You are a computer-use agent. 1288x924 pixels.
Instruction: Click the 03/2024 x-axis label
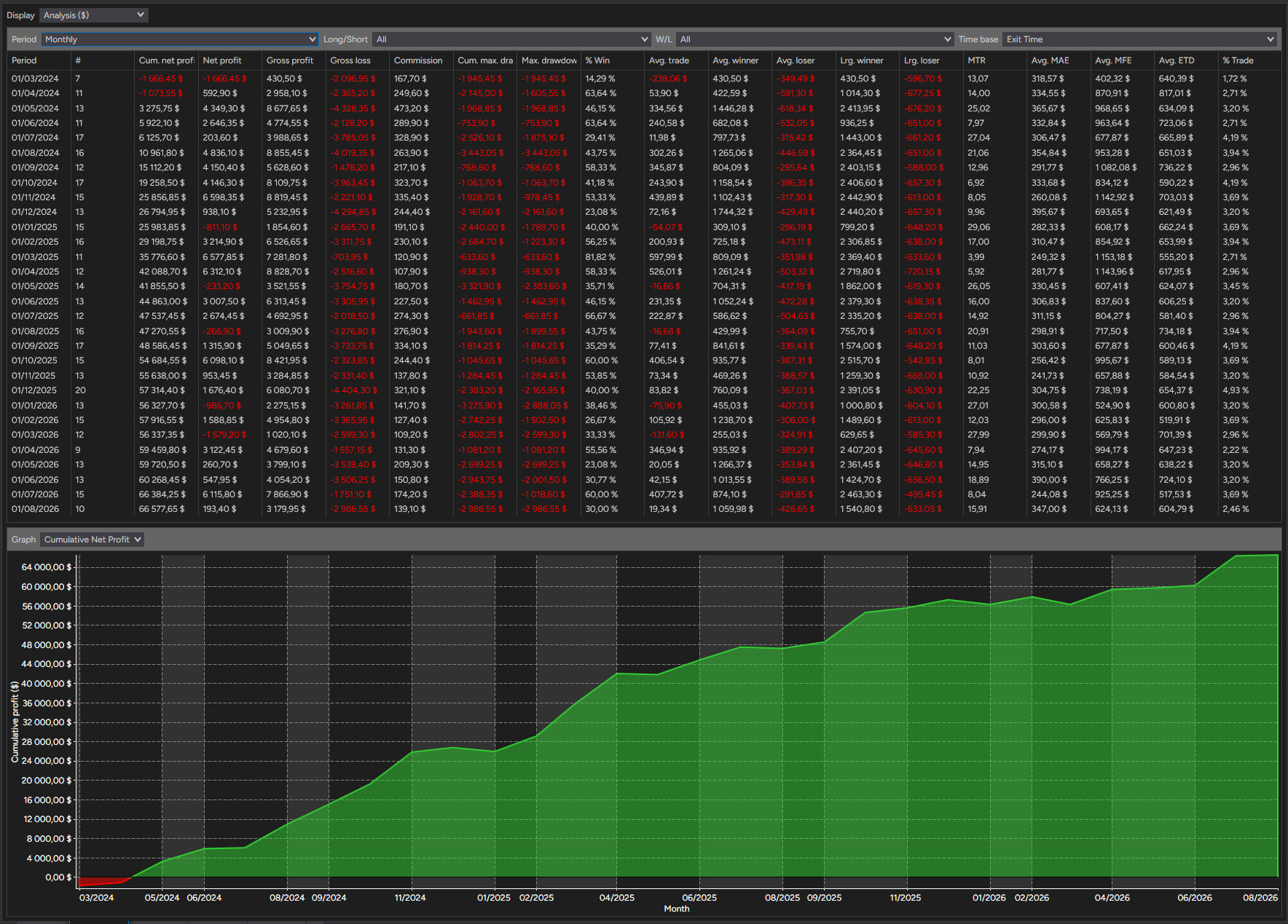point(96,898)
